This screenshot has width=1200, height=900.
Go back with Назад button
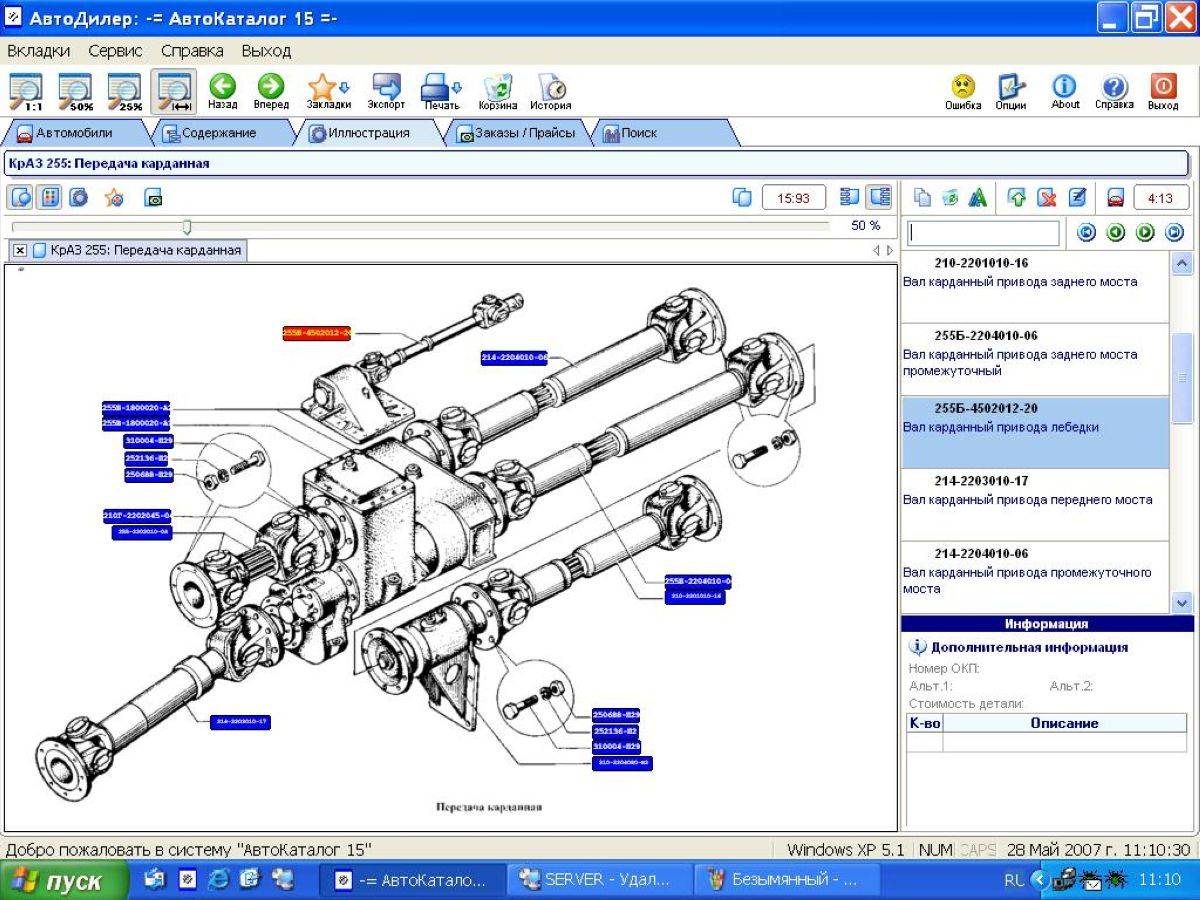222,91
